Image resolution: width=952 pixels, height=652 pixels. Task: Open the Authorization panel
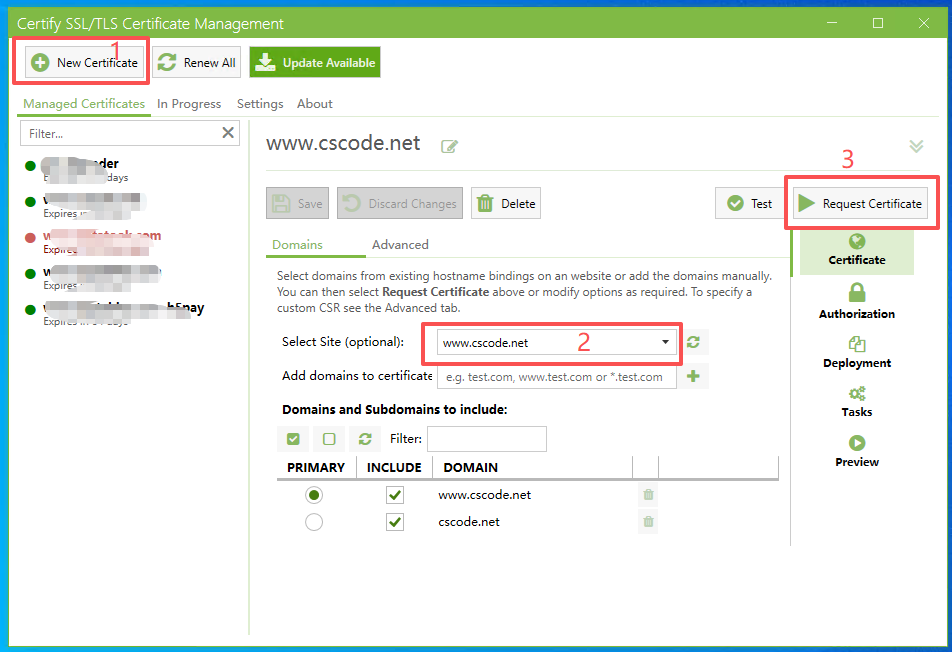(856, 305)
